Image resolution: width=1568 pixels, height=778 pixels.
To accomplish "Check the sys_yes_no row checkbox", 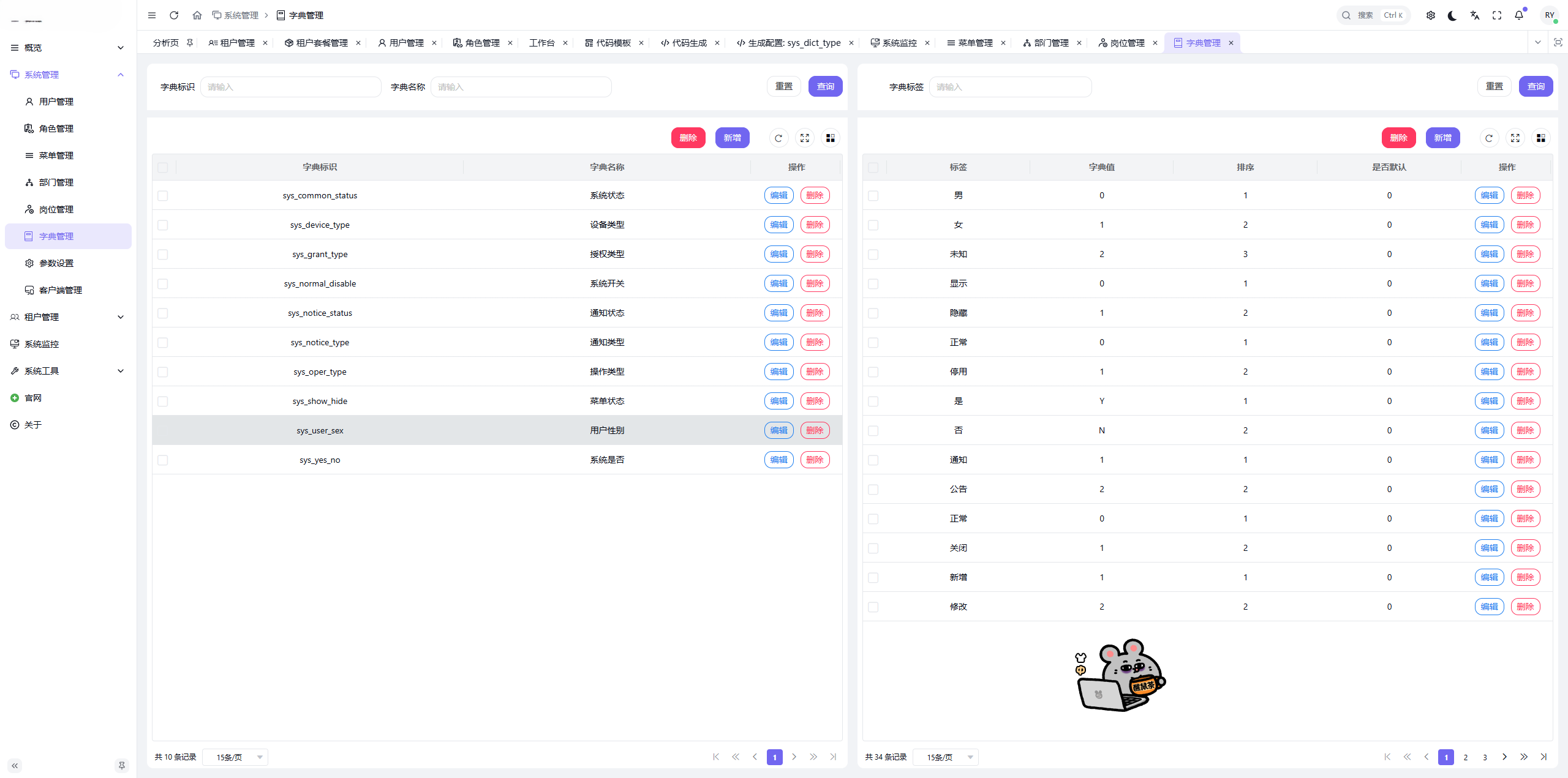I will pyautogui.click(x=162, y=460).
